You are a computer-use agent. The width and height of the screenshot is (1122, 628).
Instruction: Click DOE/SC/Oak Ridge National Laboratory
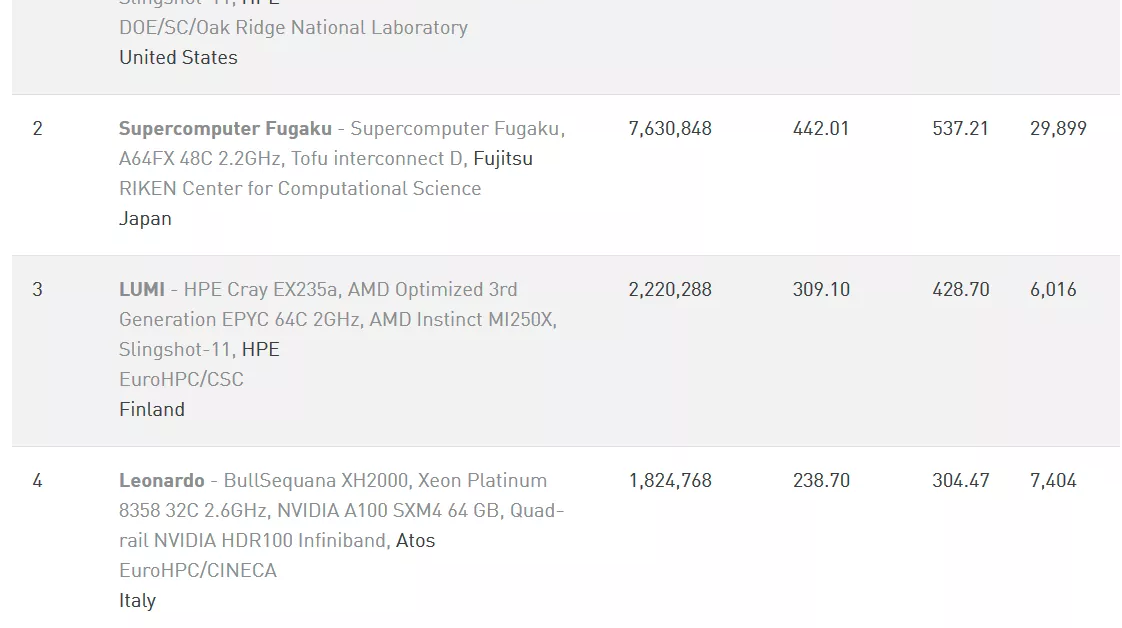click(x=293, y=28)
